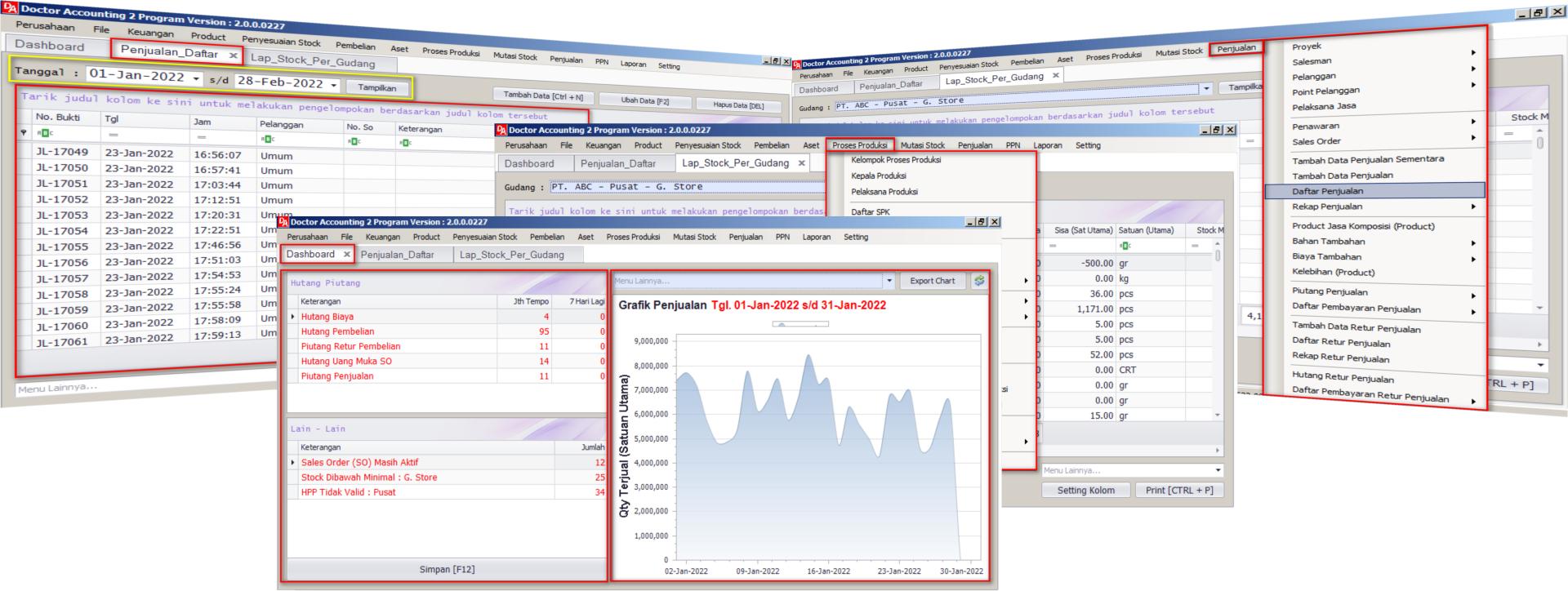Close the Penjualan_Daftar tab in back-left window
Image resolution: width=1568 pixels, height=591 pixels.
(233, 56)
